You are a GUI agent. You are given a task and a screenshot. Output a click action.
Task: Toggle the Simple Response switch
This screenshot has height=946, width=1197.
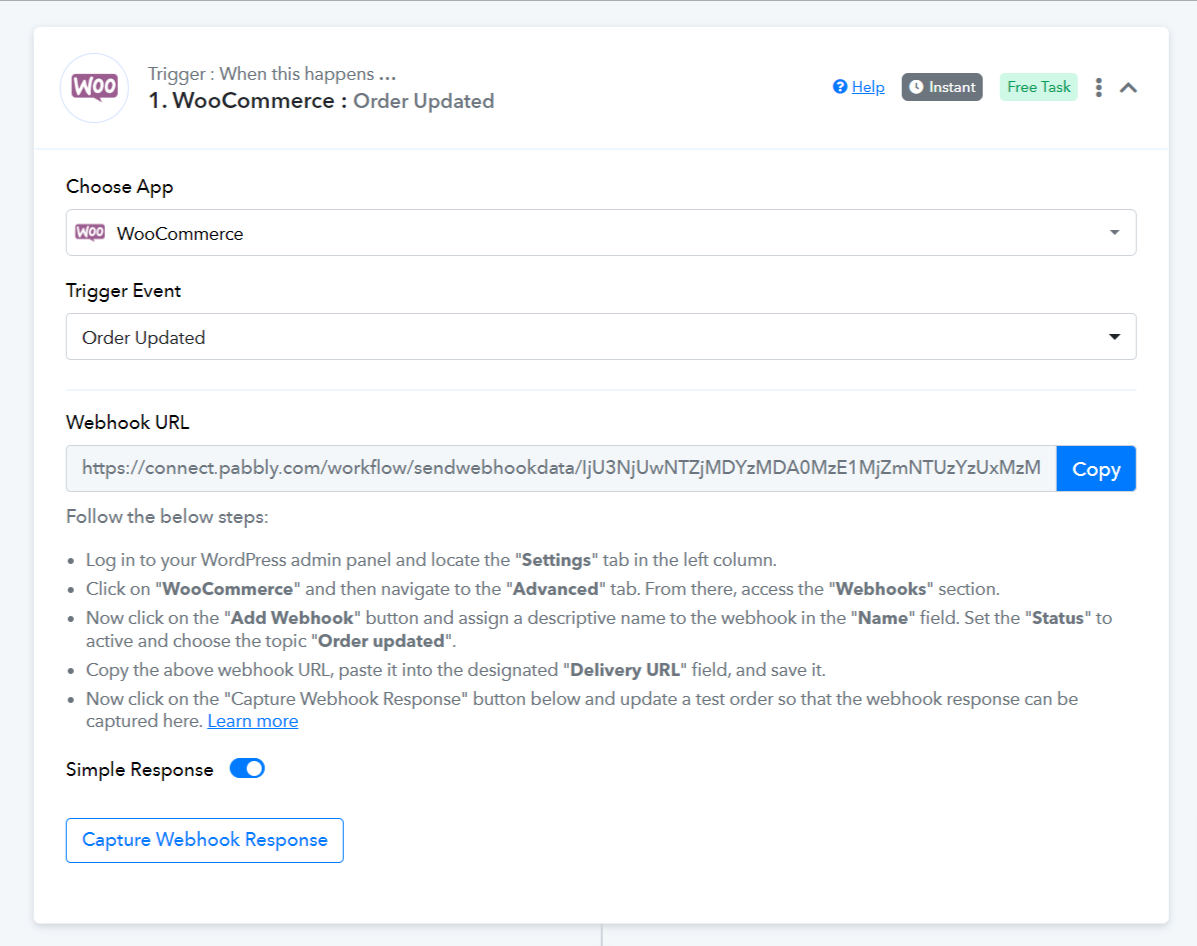[x=247, y=768]
